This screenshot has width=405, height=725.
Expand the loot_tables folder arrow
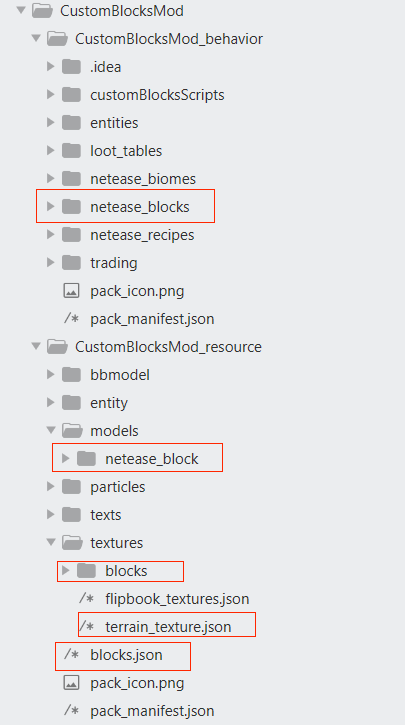(x=50, y=150)
